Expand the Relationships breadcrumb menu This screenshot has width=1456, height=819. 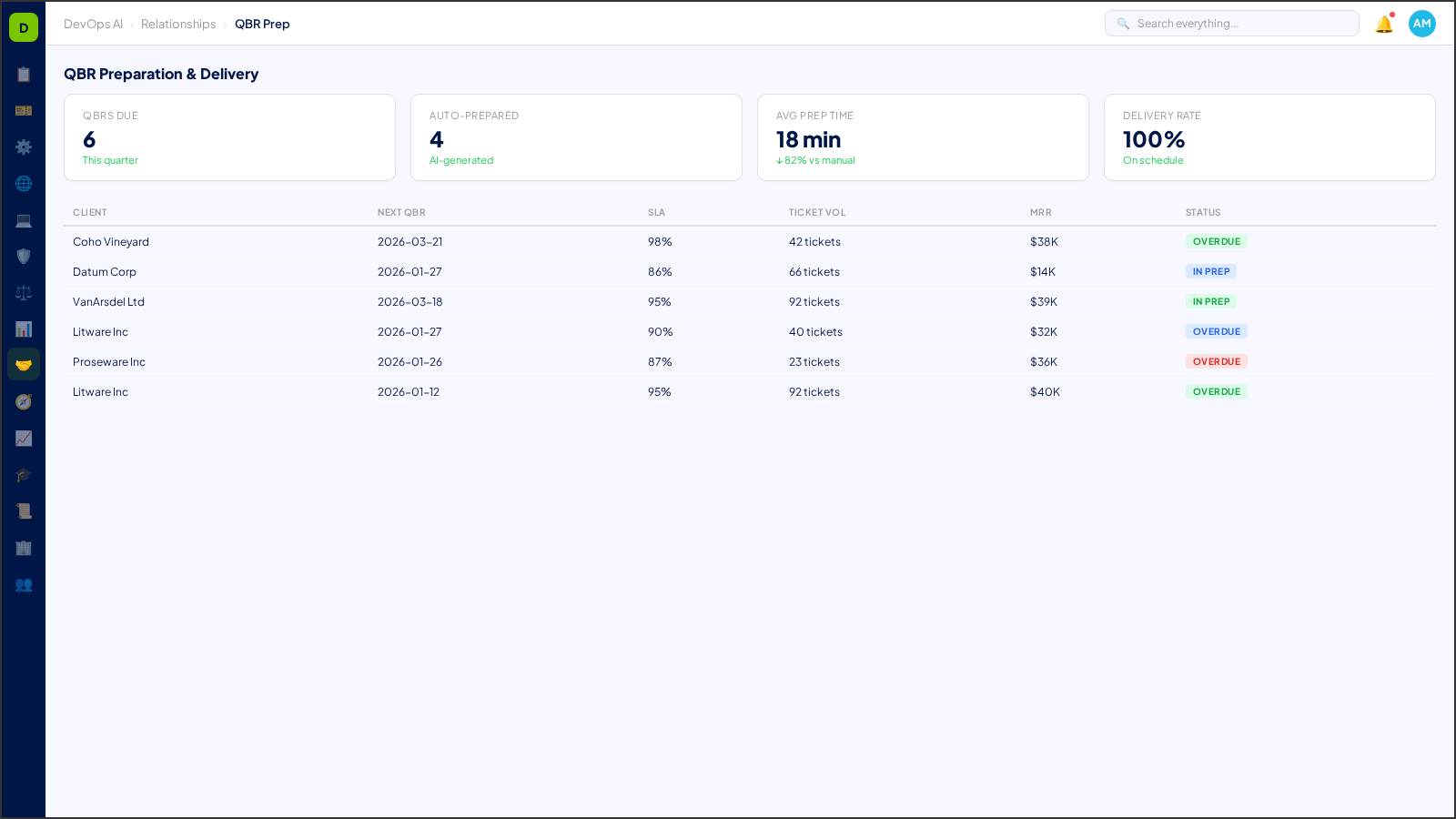point(178,24)
